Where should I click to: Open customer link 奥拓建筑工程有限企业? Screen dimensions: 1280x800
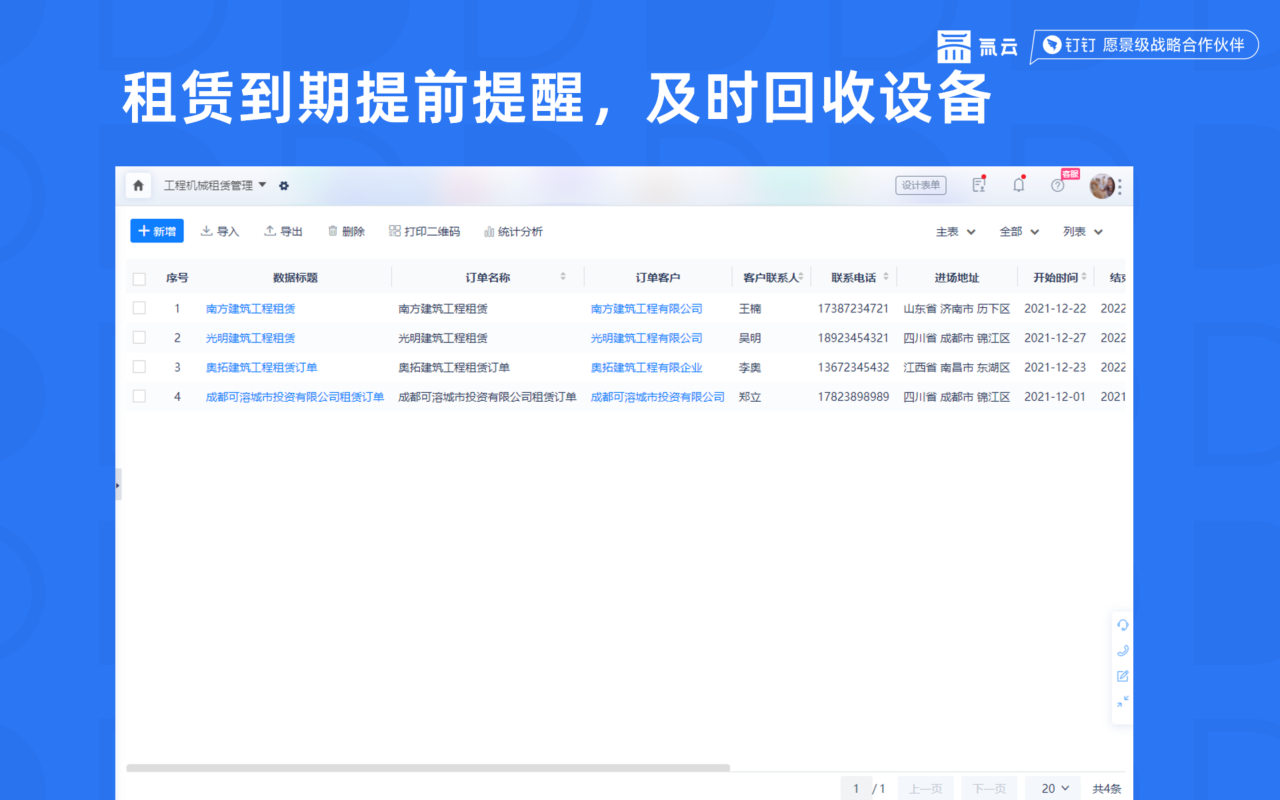[647, 368]
